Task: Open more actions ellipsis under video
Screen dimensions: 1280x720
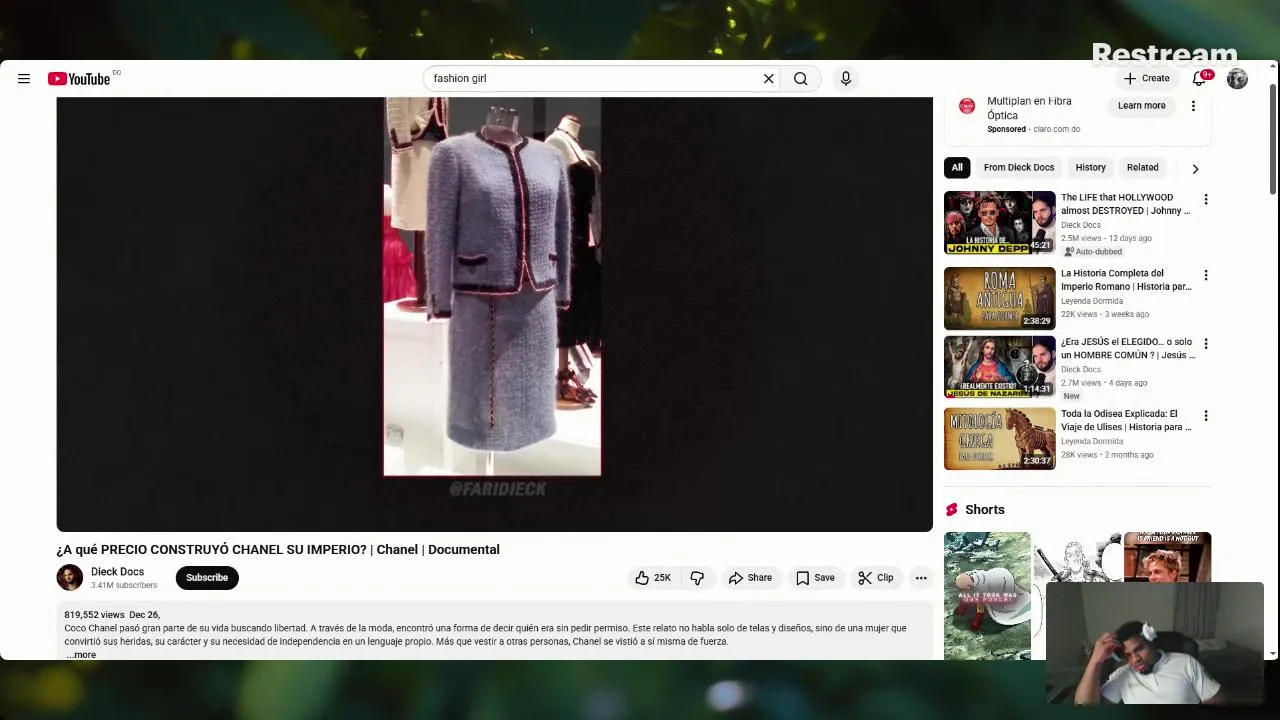Action: point(921,578)
